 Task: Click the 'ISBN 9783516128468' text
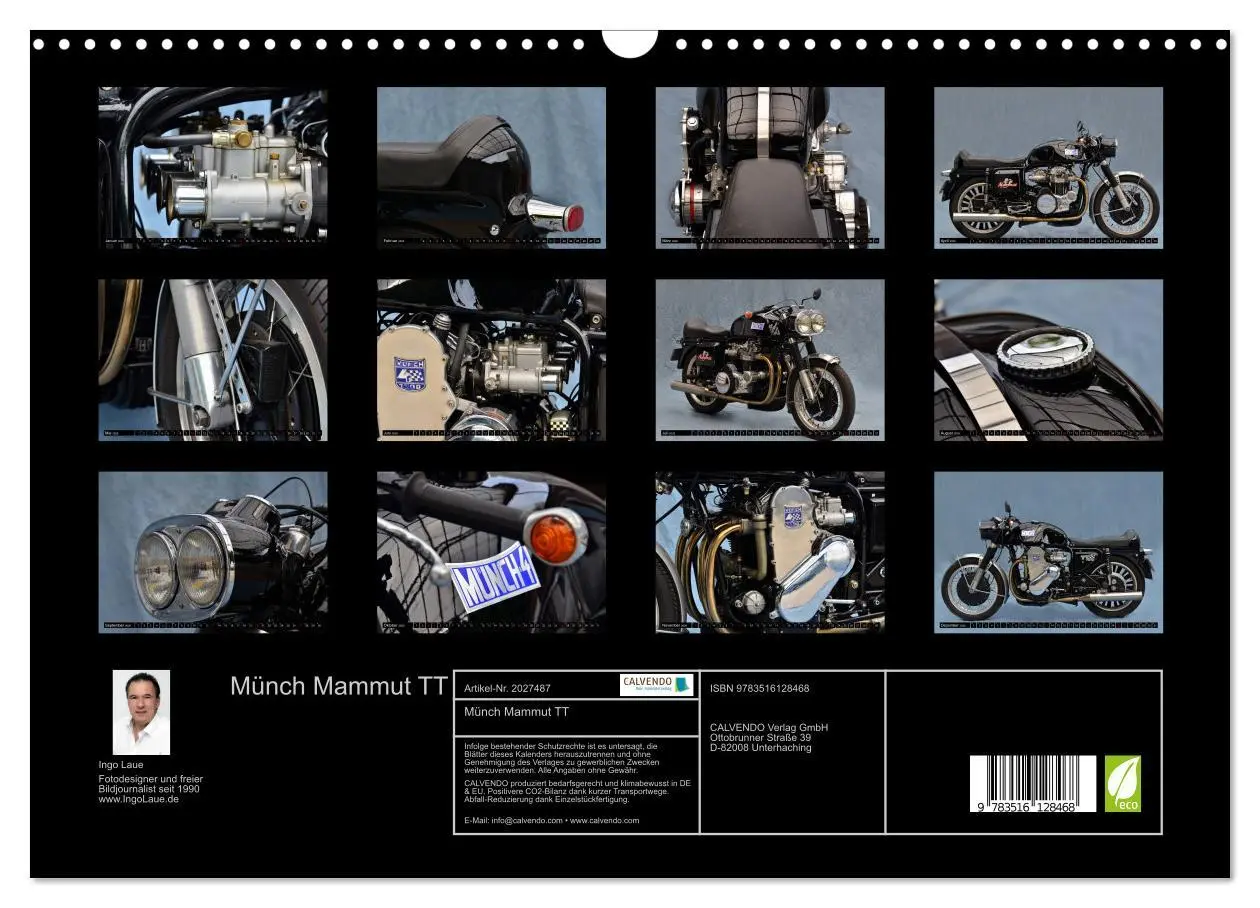click(x=760, y=688)
